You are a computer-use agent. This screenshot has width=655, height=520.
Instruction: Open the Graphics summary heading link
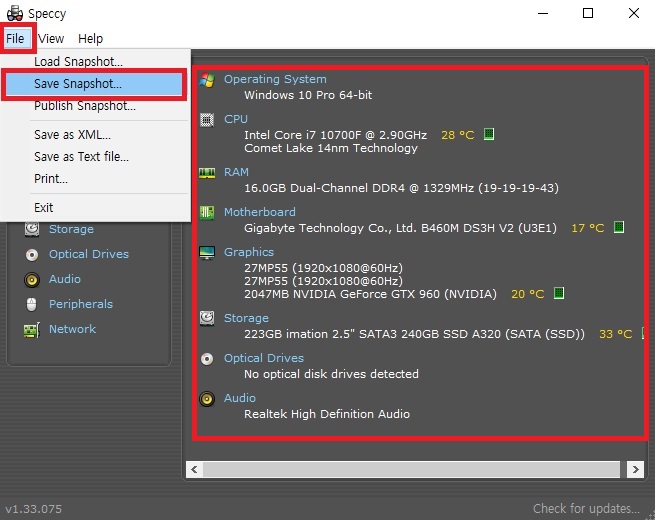(249, 252)
